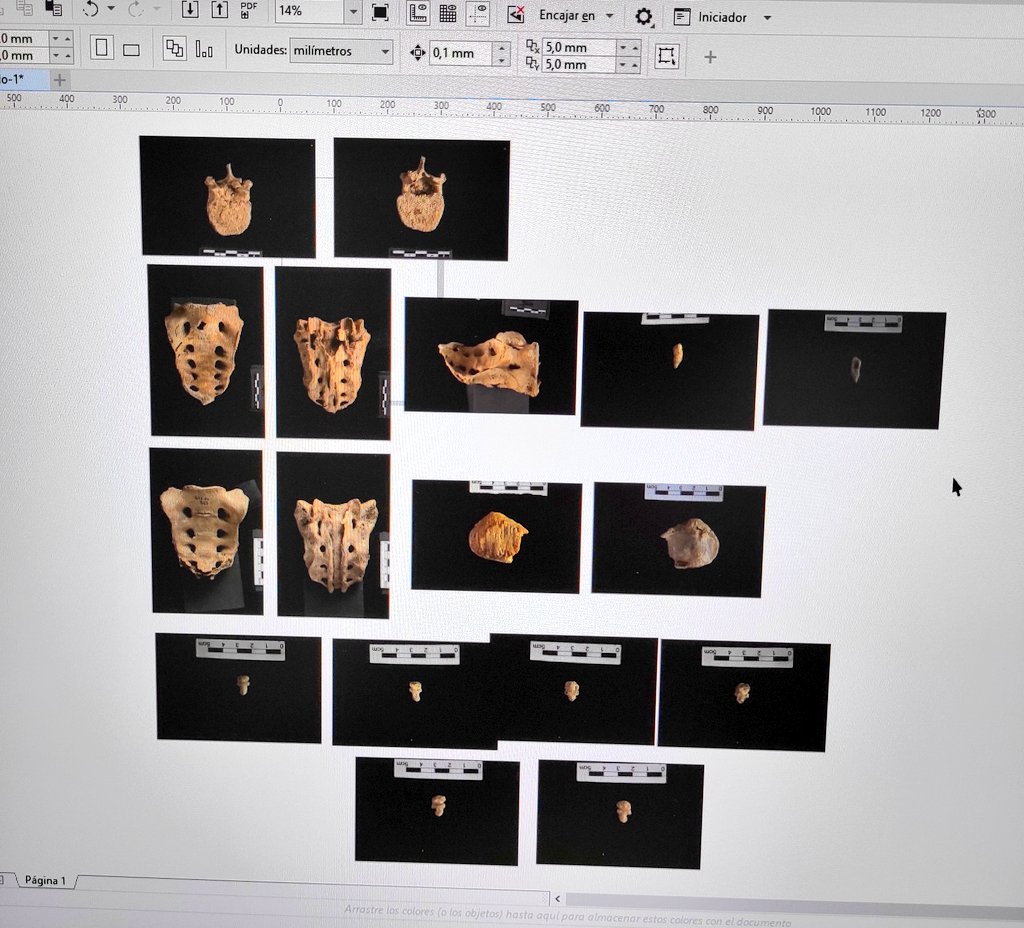The width and height of the screenshot is (1024, 928).
Task: Toggle the document grid icon
Action: click(446, 15)
